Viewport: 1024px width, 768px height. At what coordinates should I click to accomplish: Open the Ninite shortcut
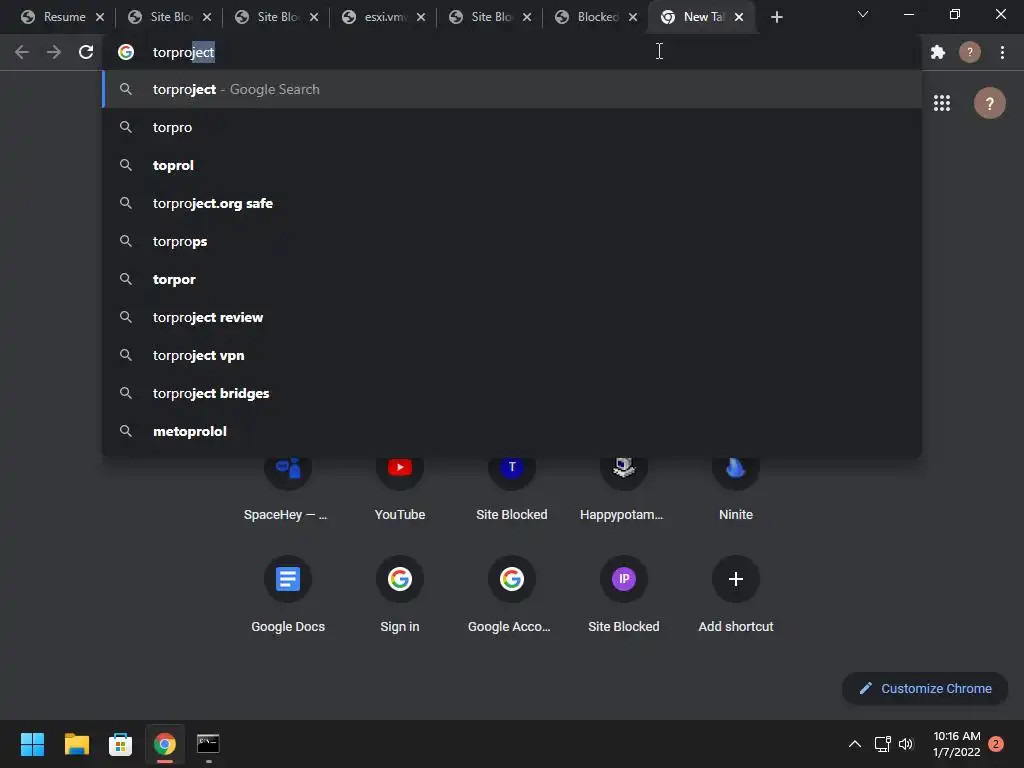736,486
